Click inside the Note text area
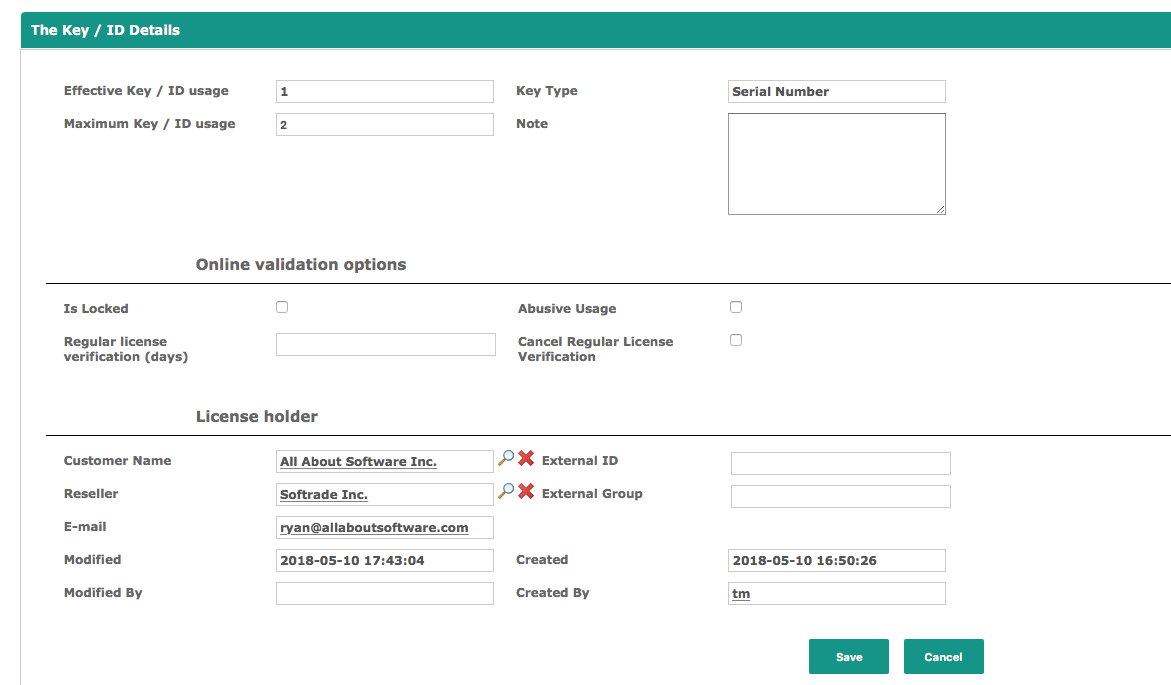 click(x=836, y=164)
